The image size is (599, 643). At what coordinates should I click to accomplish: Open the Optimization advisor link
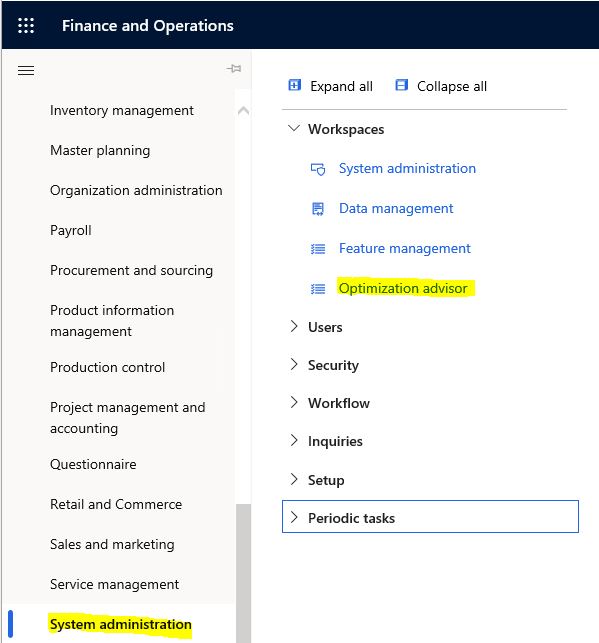point(403,288)
